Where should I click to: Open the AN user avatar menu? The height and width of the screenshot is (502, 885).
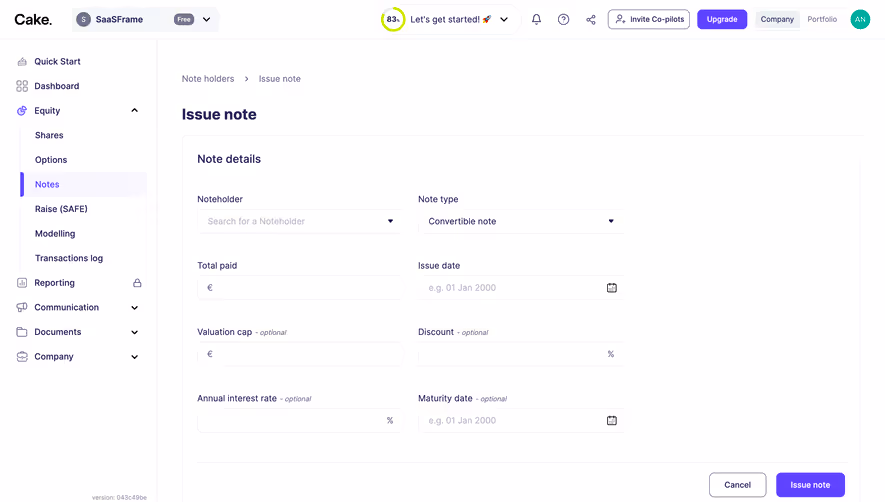coord(860,19)
